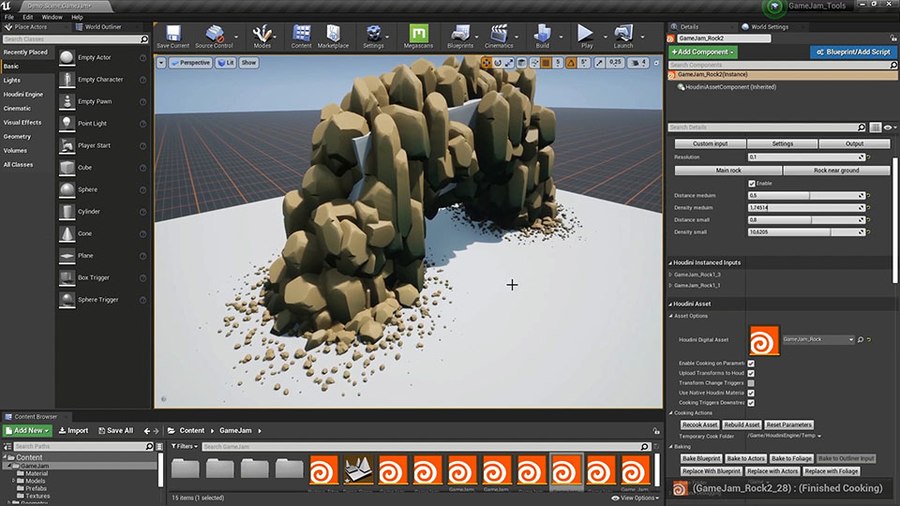900x506 pixels.
Task: Toggle Enable Cooking on Parameter checkbox
Action: click(751, 363)
